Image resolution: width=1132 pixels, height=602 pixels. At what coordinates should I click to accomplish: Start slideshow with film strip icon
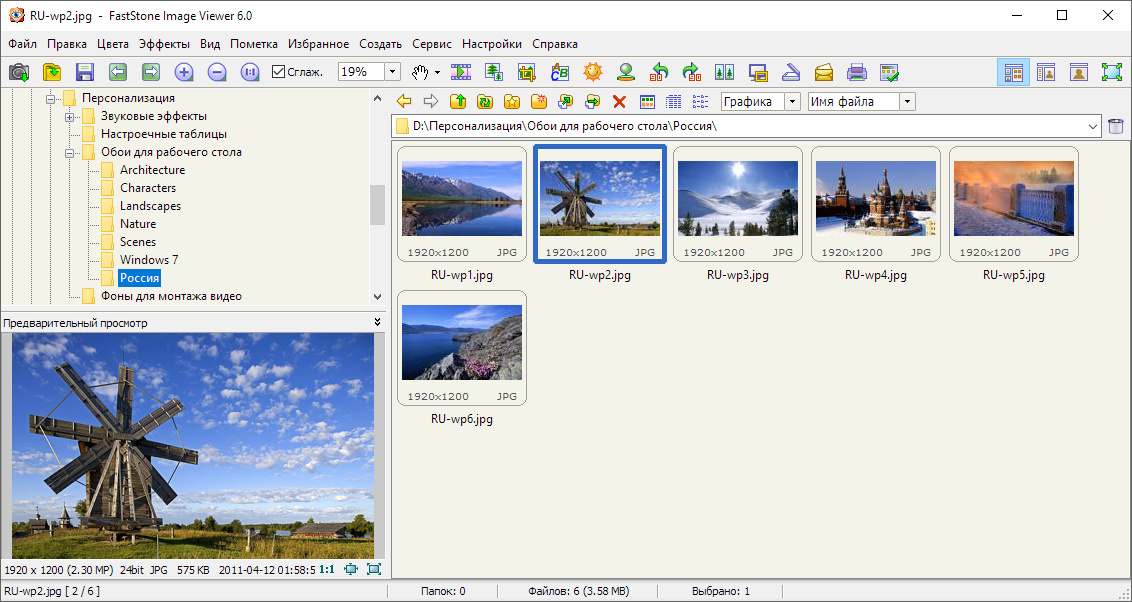point(461,71)
